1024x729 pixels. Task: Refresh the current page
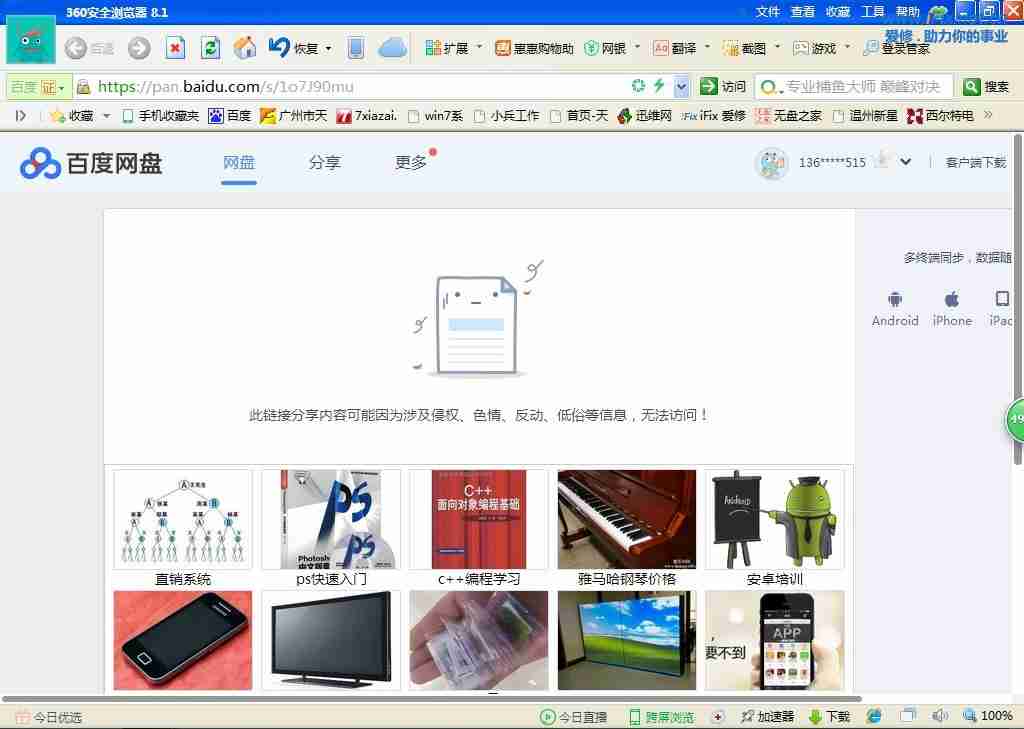[210, 47]
